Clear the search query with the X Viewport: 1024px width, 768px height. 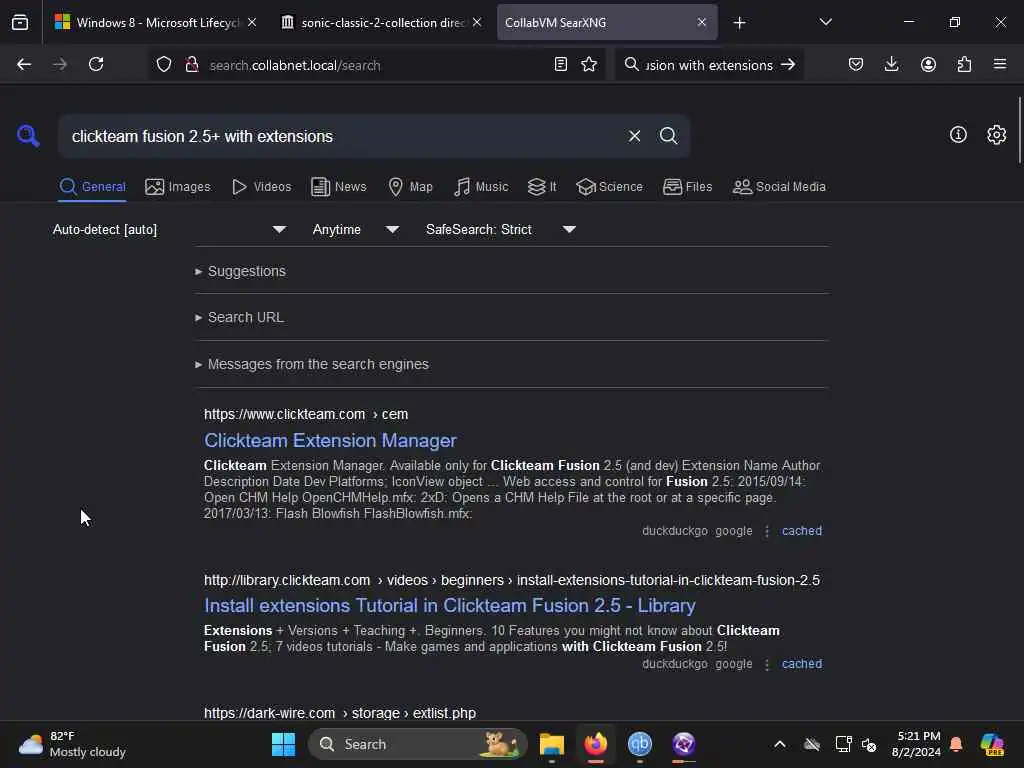coord(634,136)
